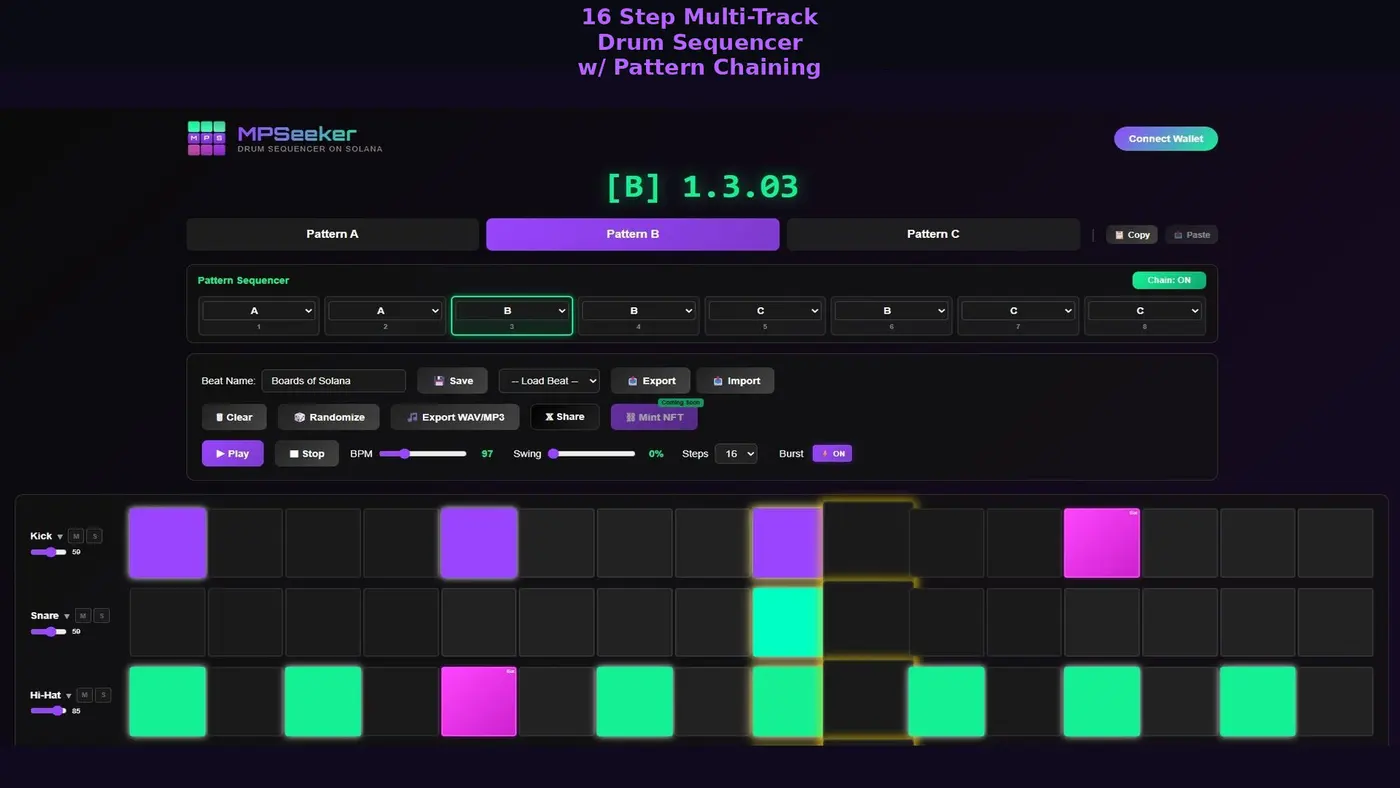1400x788 pixels.
Task: Save the beat with Save button
Action: click(452, 381)
